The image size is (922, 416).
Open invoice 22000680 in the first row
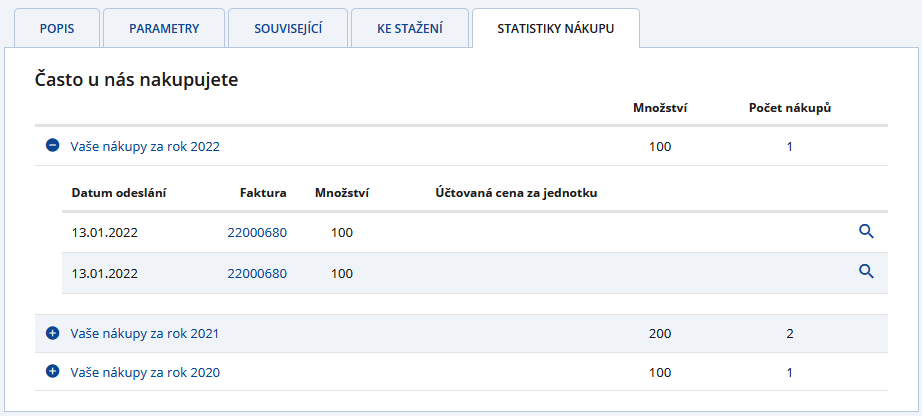[257, 232]
